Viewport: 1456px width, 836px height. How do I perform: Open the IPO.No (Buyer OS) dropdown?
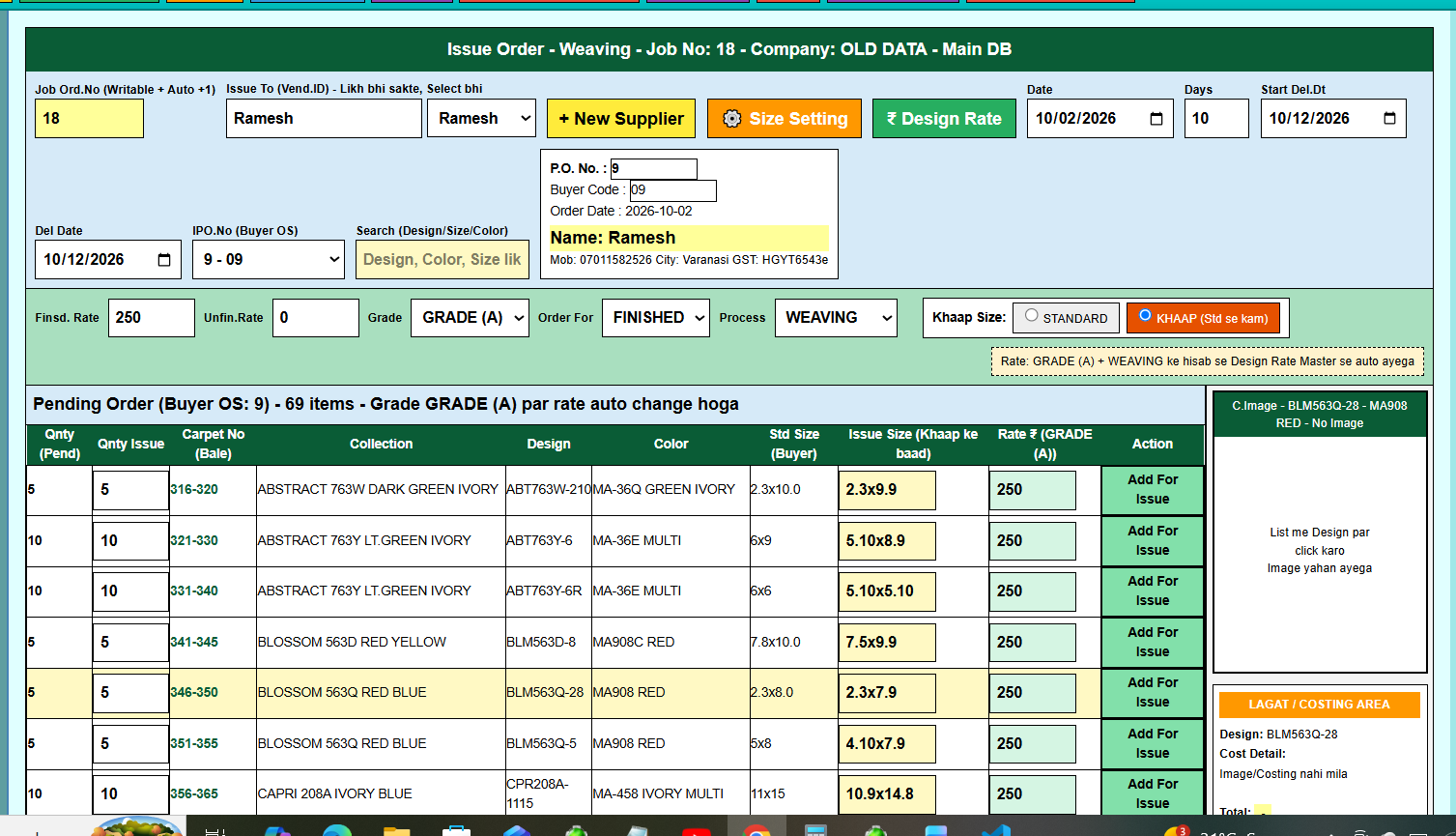point(269,260)
